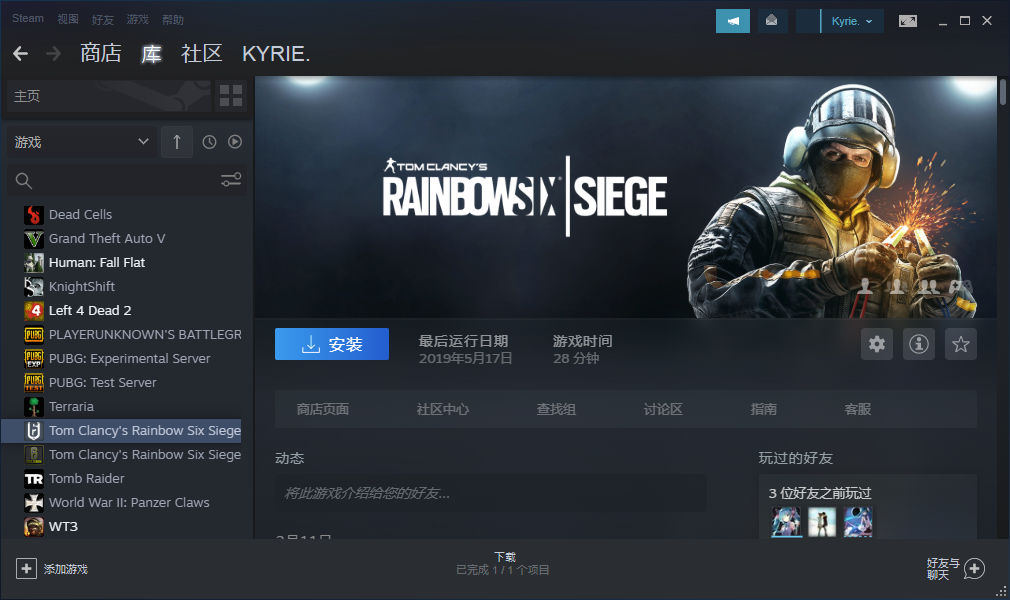1010x600 pixels.
Task: Go to the 库 tab
Action: (151, 53)
